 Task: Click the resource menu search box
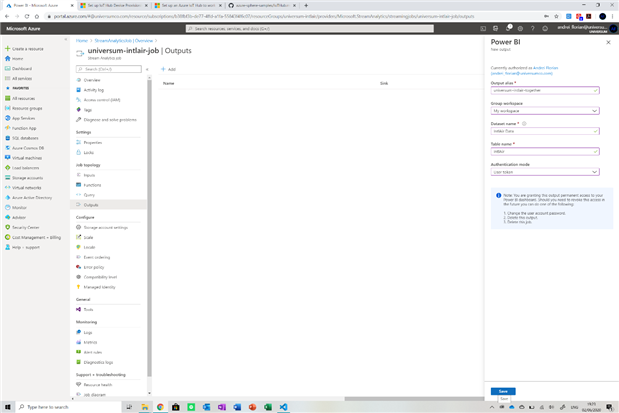pyautogui.click(x=109, y=69)
